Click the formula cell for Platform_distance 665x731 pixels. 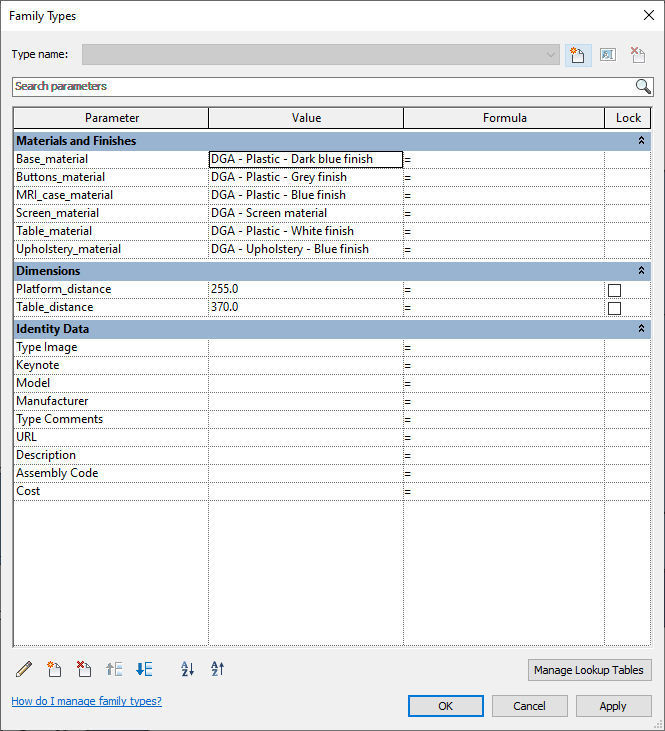(x=504, y=289)
